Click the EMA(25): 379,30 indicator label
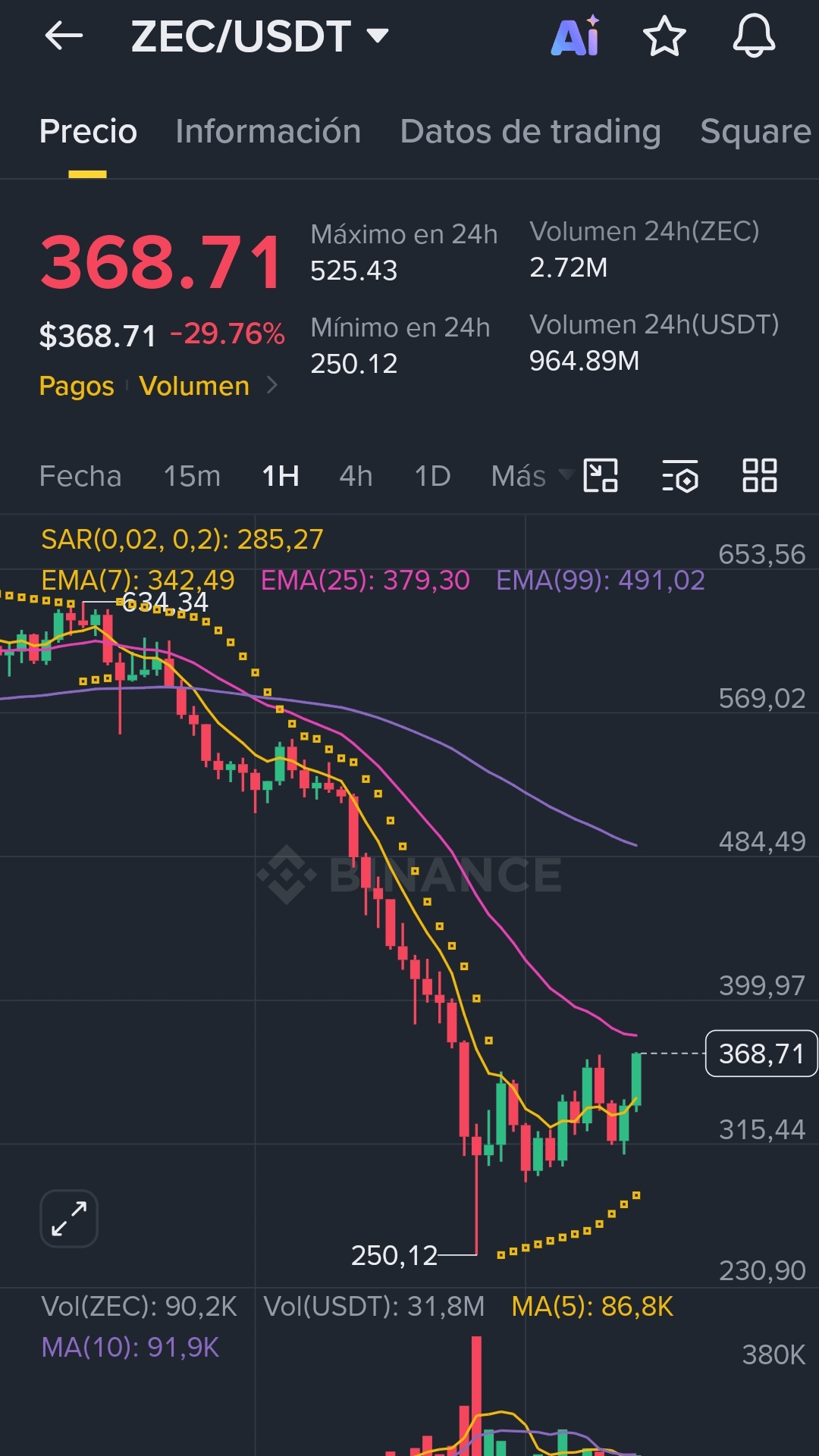The image size is (819, 1456). pos(366,580)
